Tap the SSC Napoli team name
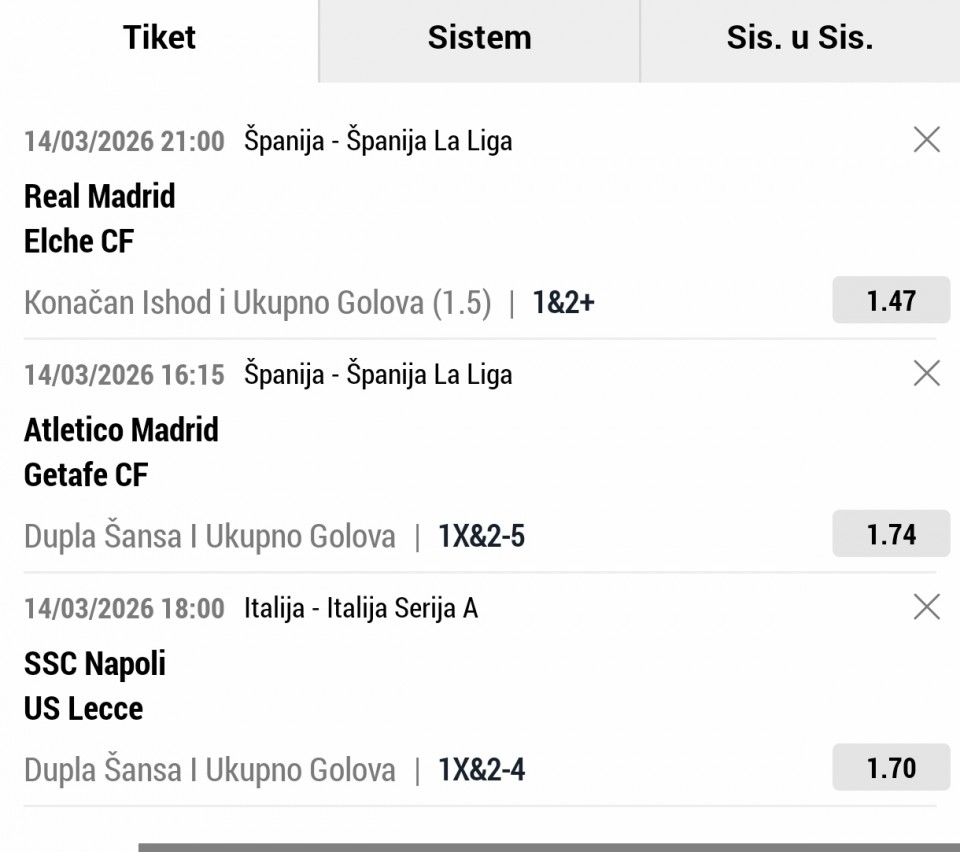Image resolution: width=960 pixels, height=852 pixels. pos(95,663)
